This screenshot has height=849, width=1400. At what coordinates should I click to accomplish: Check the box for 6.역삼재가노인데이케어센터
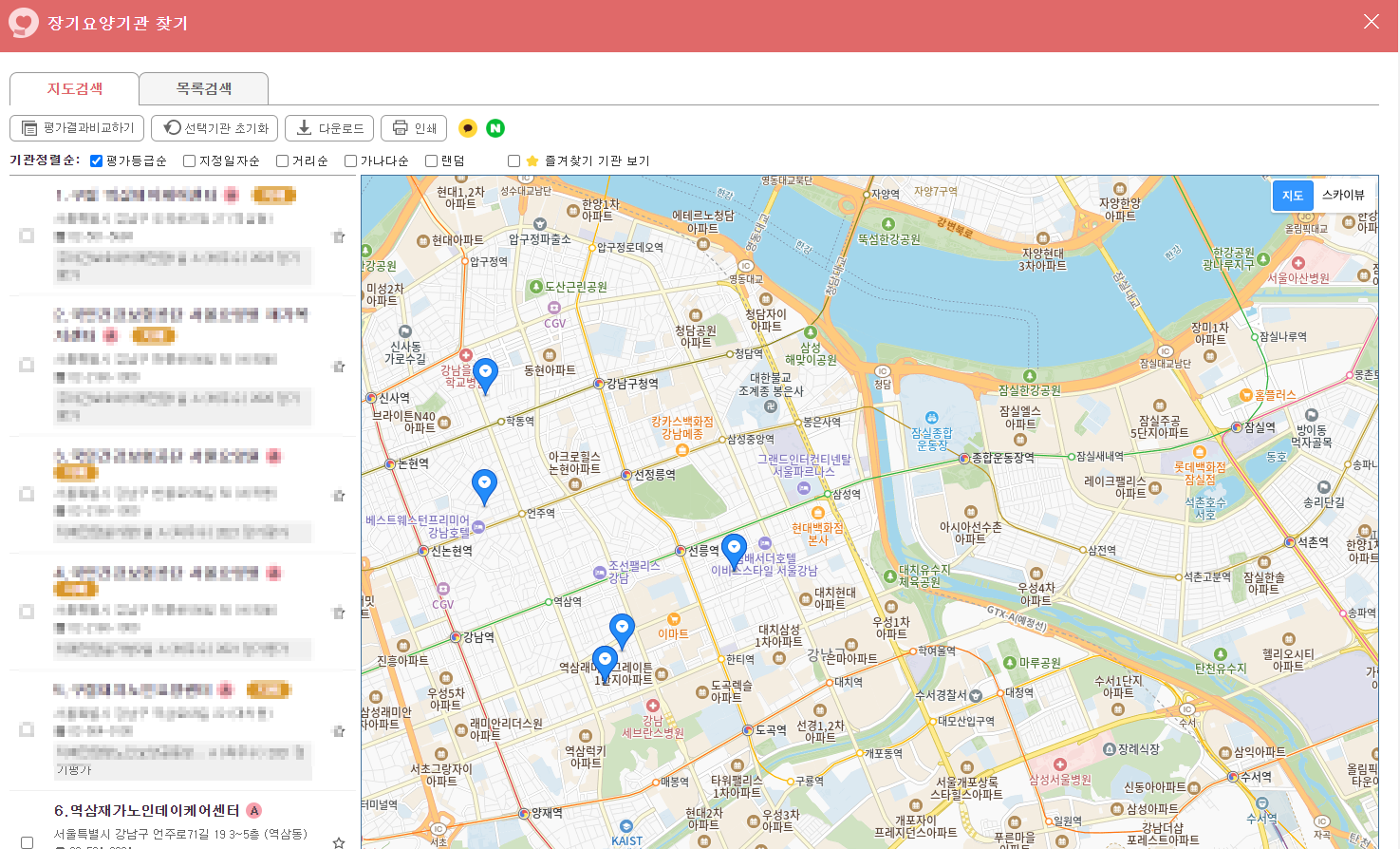(x=27, y=842)
